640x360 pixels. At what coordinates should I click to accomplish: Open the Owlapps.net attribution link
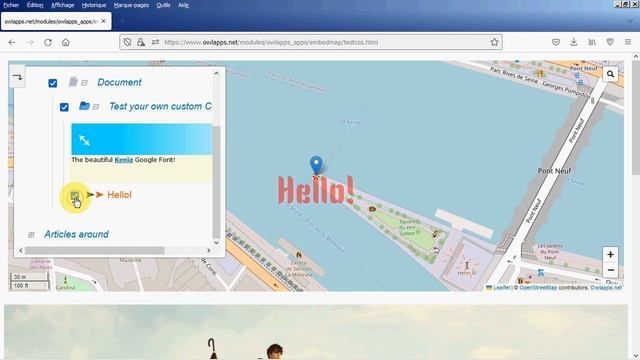[x=606, y=288]
